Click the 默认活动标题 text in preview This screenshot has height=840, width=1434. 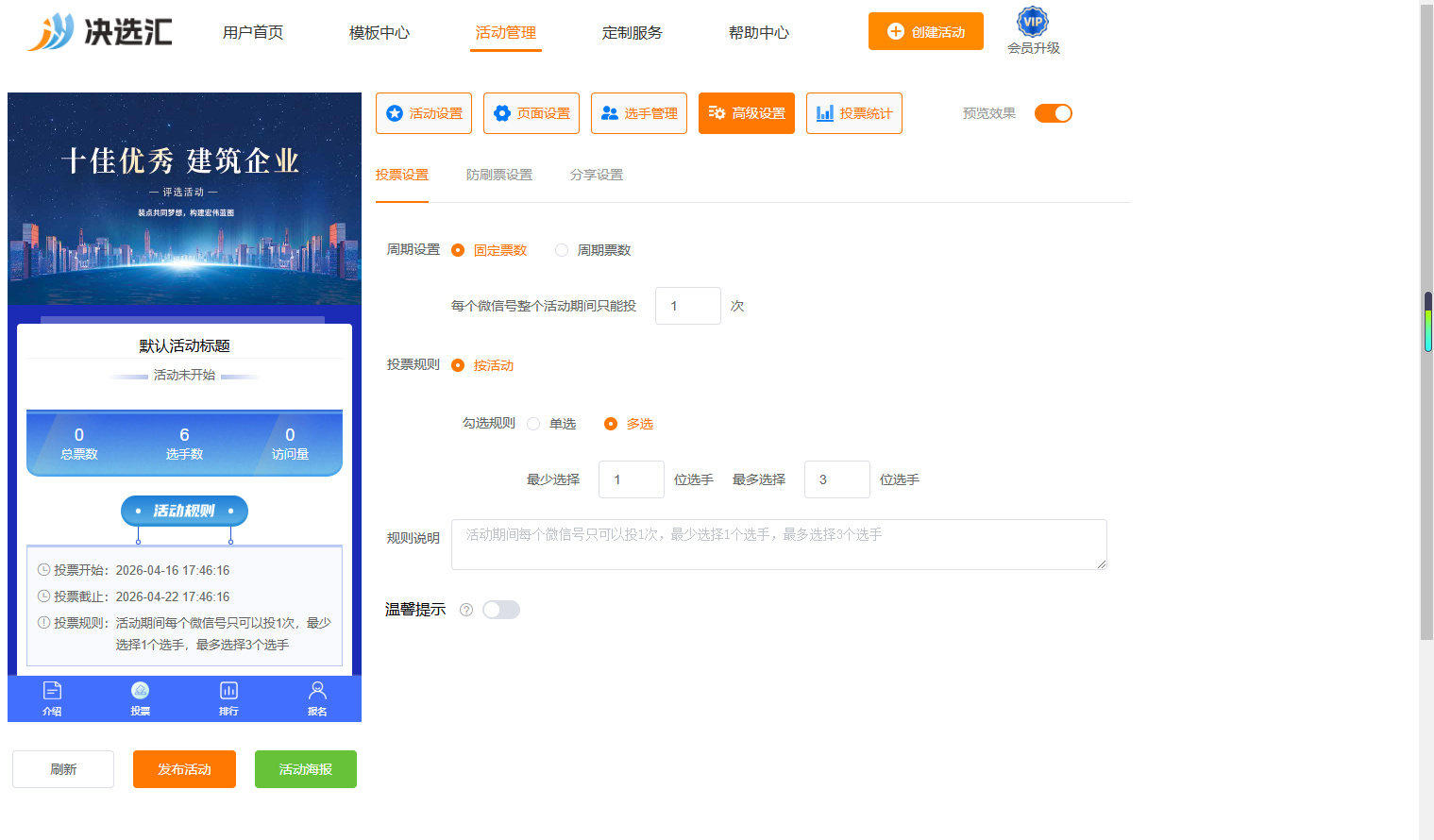point(184,346)
